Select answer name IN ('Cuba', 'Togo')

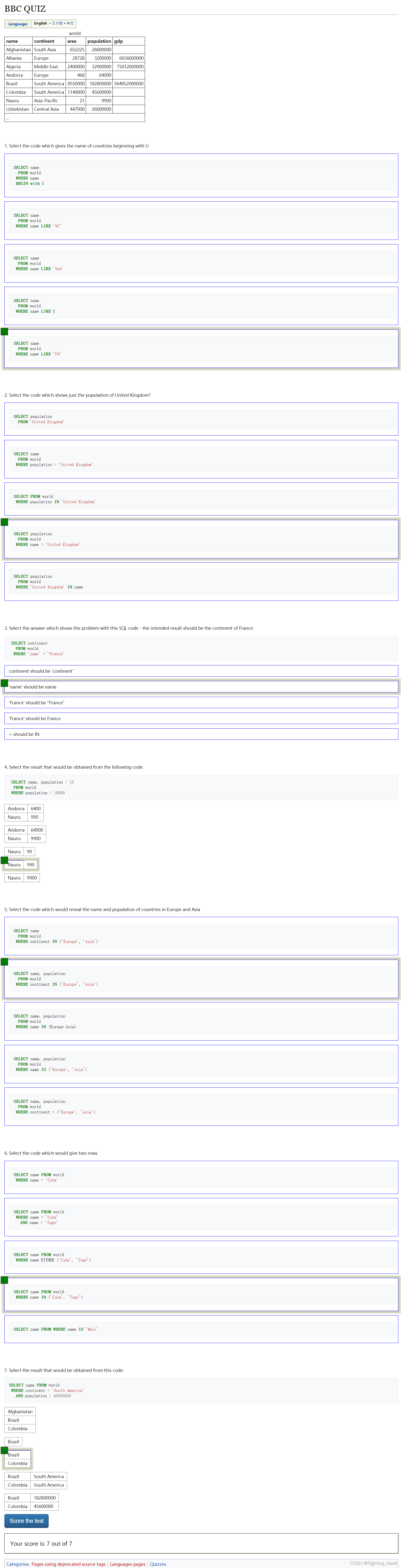201,1295
